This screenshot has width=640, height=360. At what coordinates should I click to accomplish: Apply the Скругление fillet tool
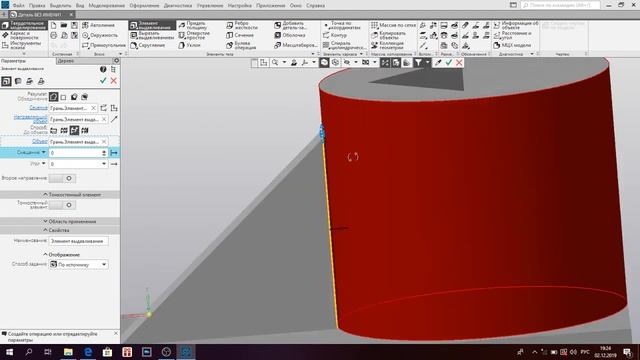coord(147,45)
